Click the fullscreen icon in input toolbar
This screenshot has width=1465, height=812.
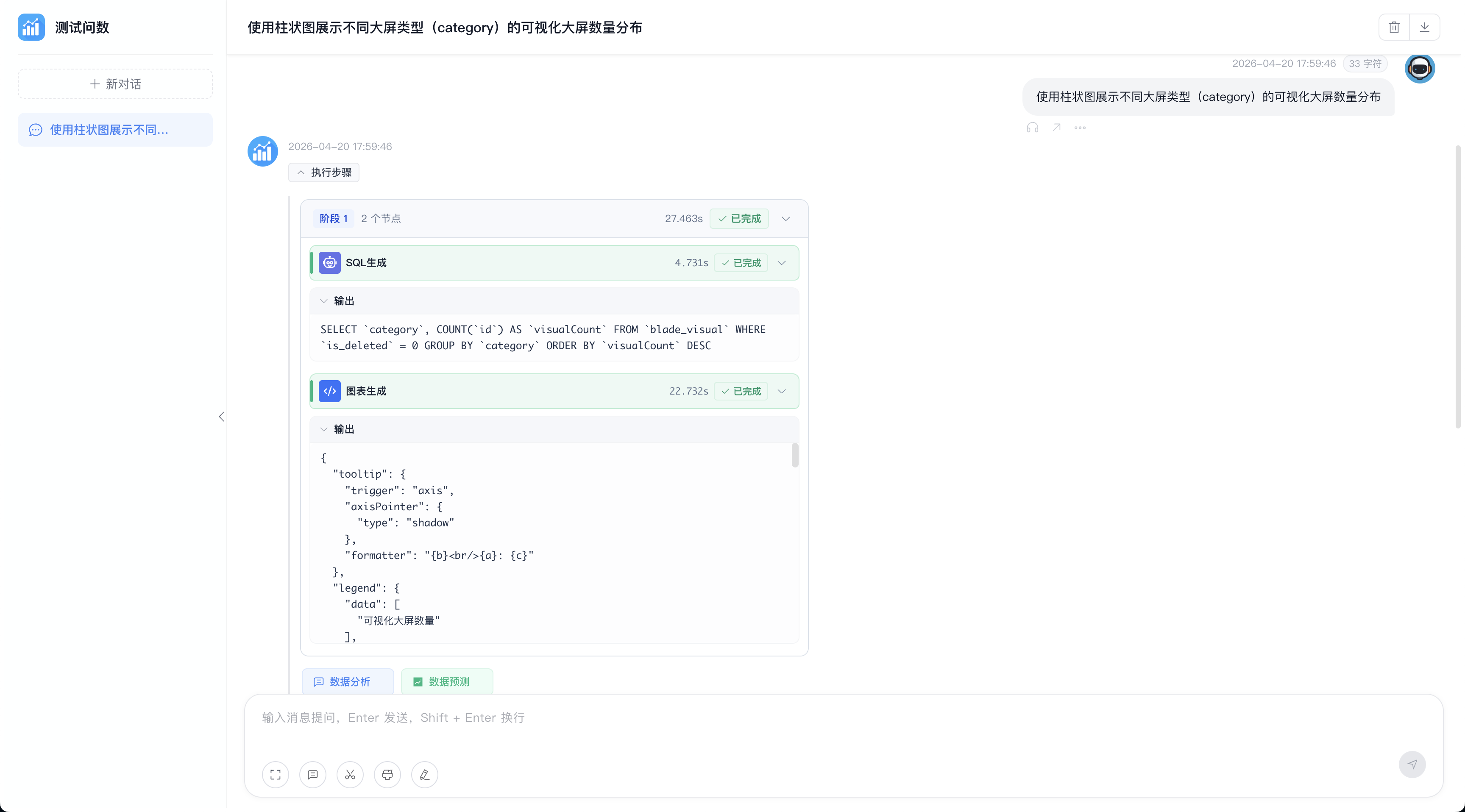[x=275, y=774]
